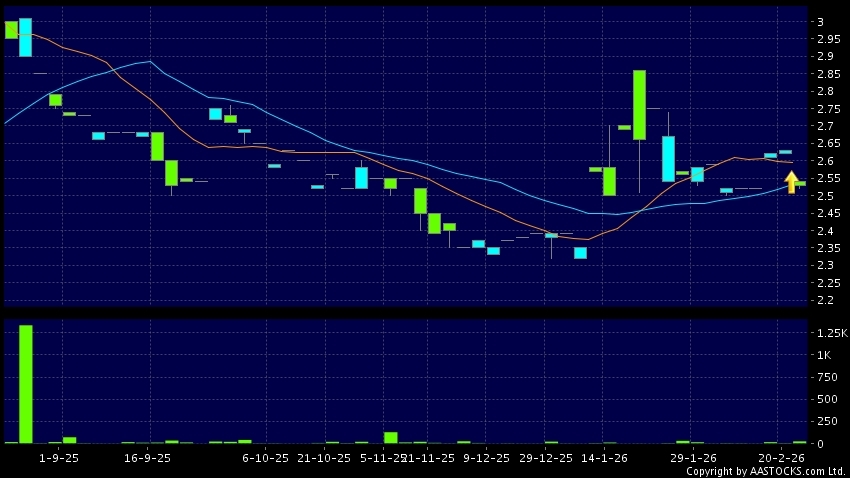Select the 16-9-25 date on the axis
Image resolution: width=850 pixels, height=478 pixels.
click(146, 457)
